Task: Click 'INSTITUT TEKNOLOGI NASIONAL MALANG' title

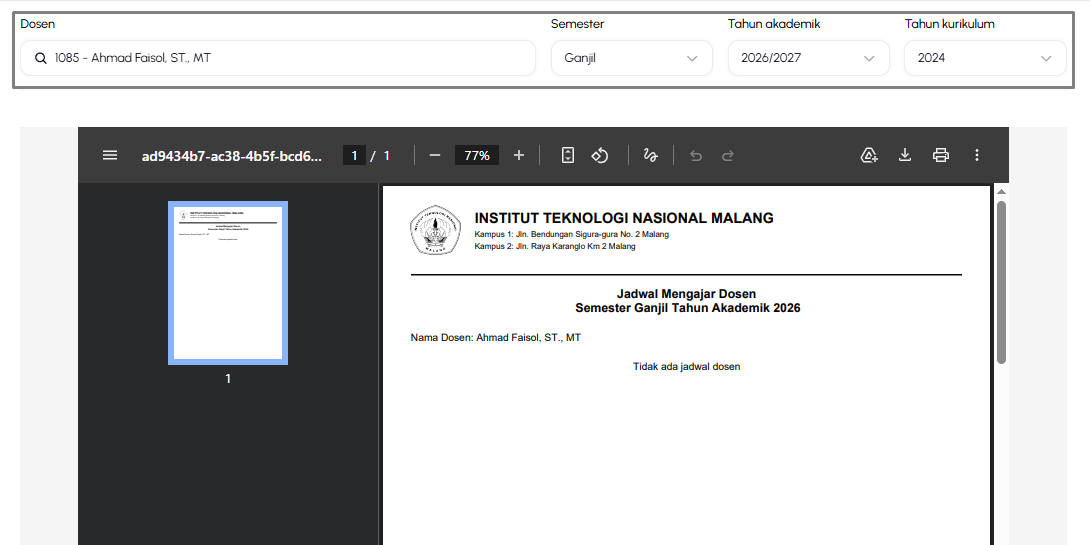Action: (624, 218)
